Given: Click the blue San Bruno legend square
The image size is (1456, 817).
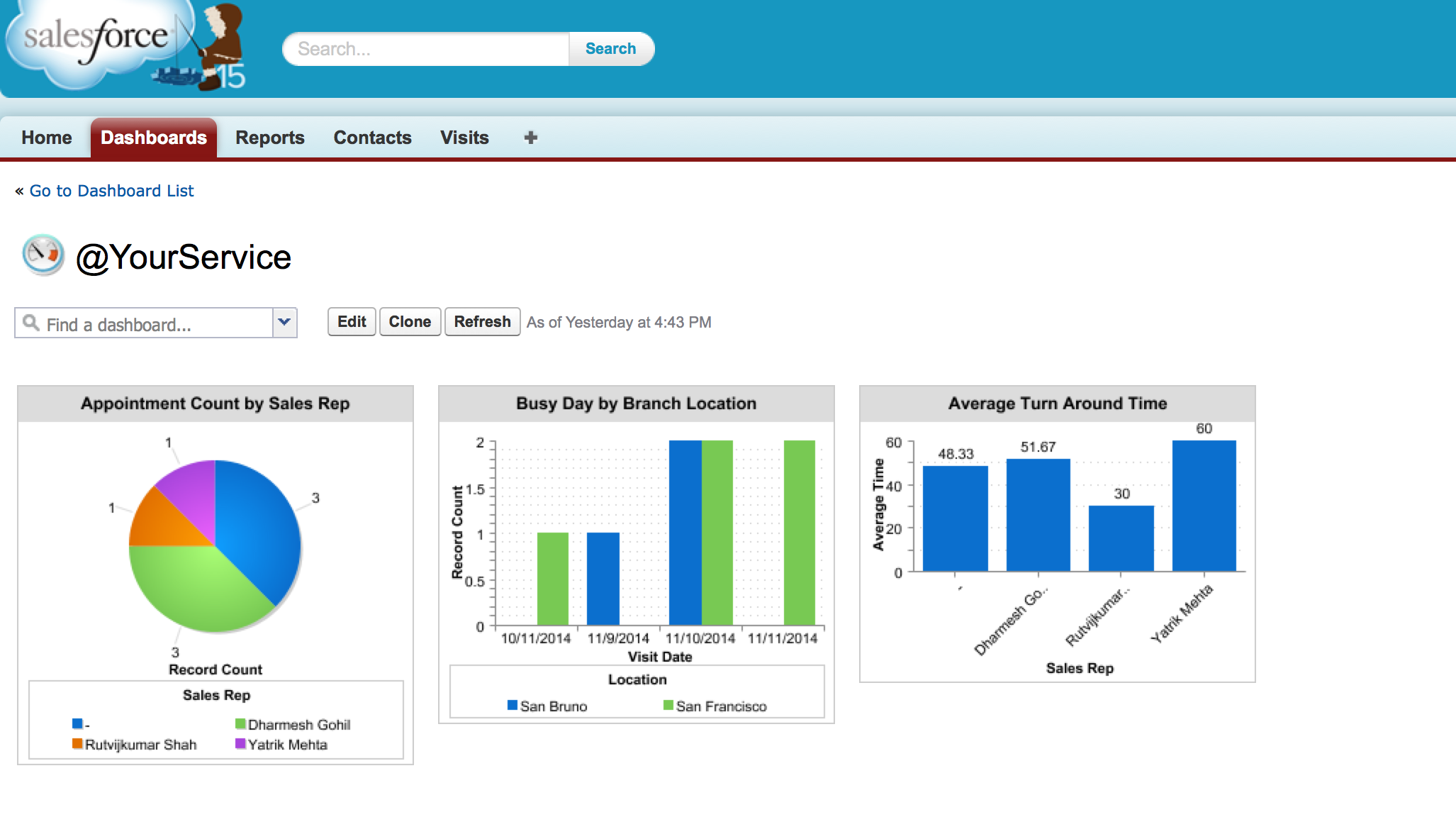Looking at the screenshot, I should (x=512, y=705).
